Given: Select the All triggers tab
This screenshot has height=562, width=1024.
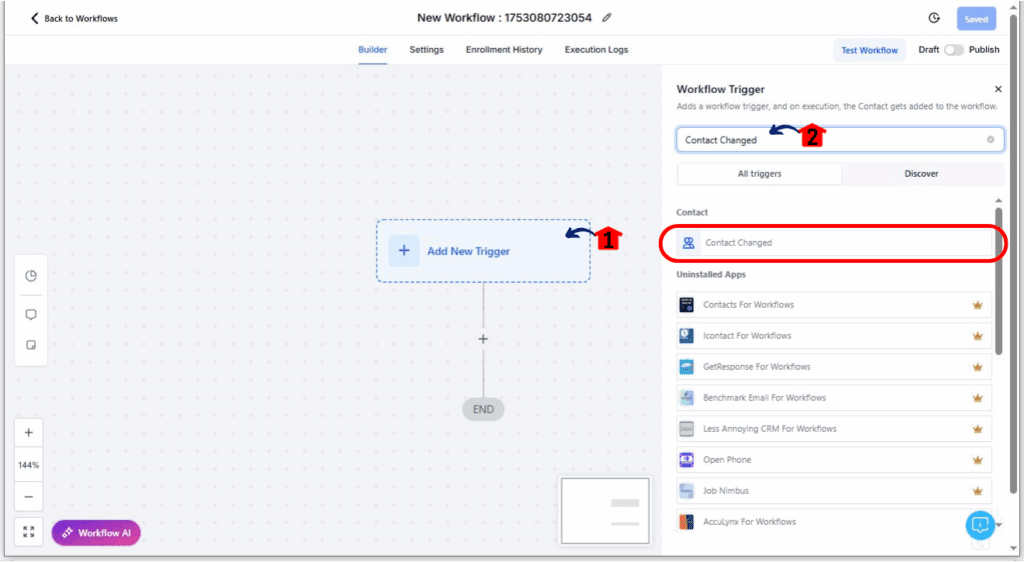Looking at the screenshot, I should click(x=760, y=174).
